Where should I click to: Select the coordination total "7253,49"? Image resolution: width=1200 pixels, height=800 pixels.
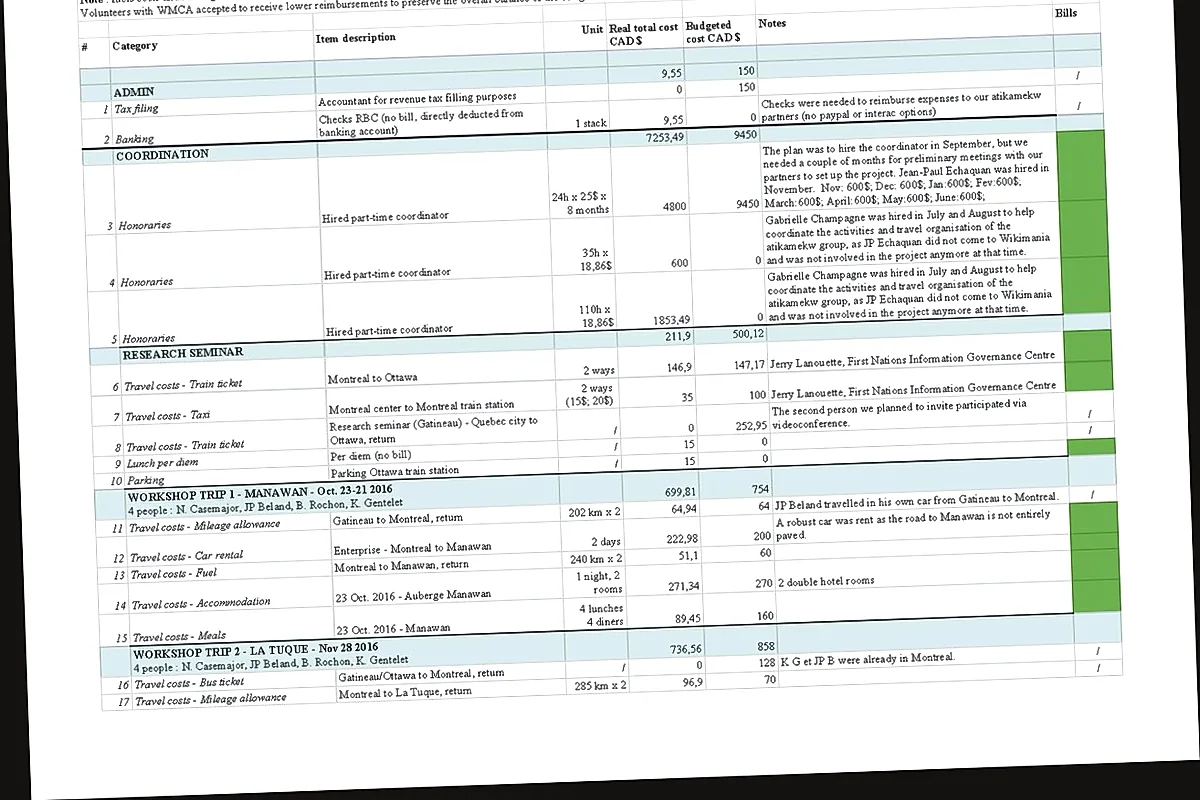click(x=665, y=137)
